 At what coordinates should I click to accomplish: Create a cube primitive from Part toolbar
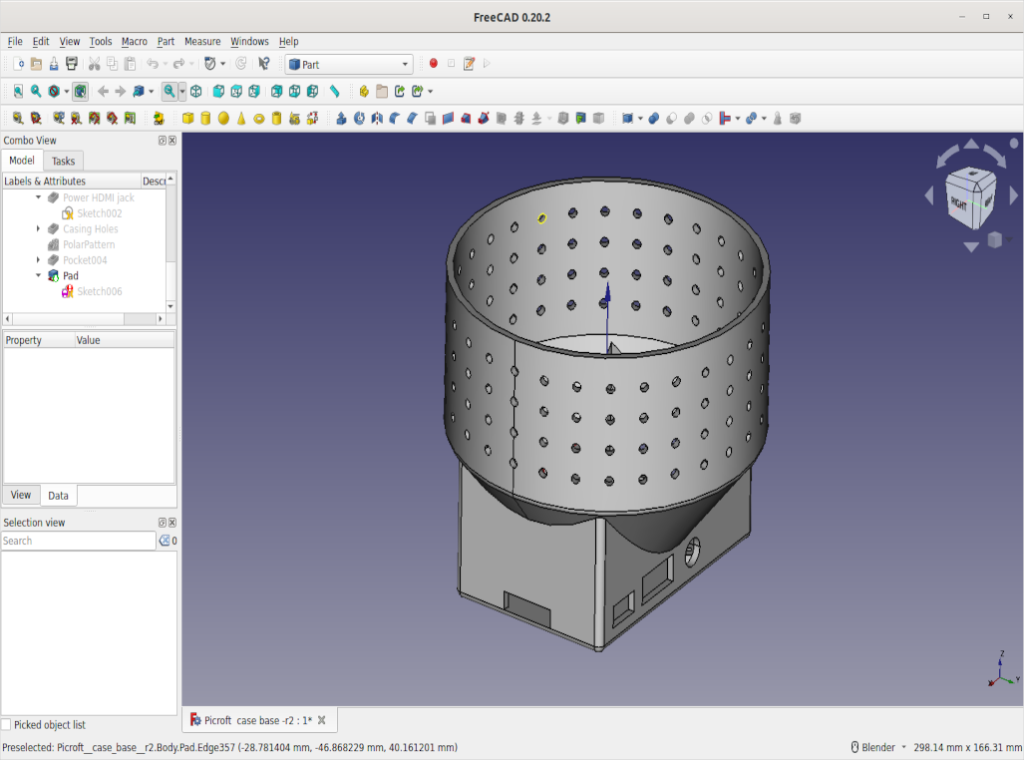click(187, 118)
